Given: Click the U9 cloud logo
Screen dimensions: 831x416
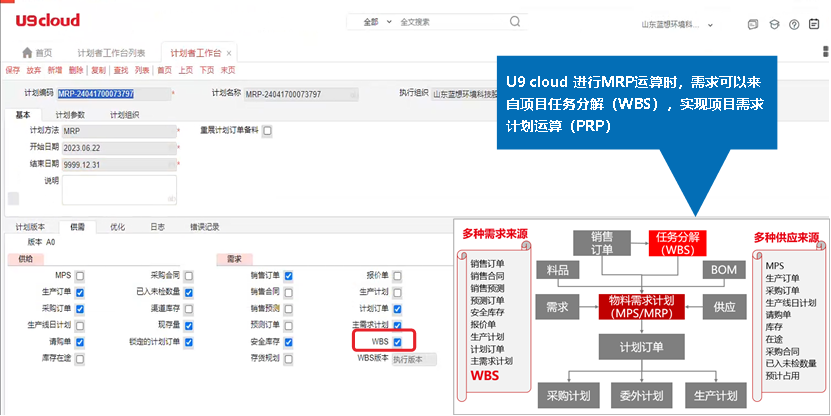Looking at the screenshot, I should tap(47, 21).
